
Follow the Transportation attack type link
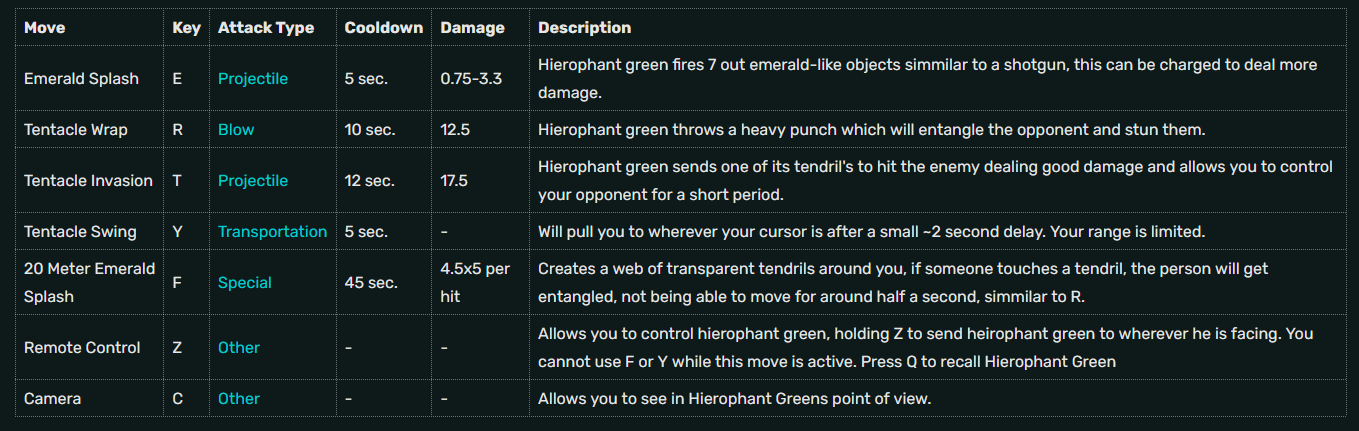click(x=272, y=231)
